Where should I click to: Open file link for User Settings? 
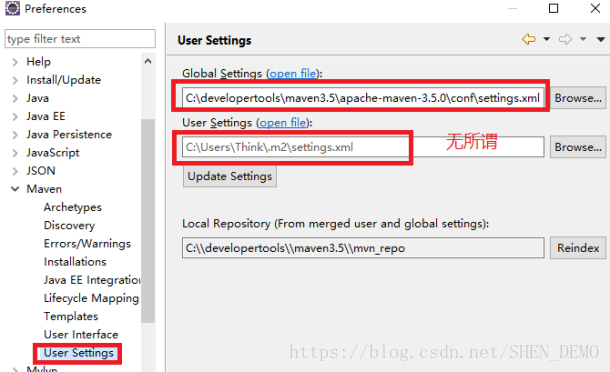[x=283, y=123]
